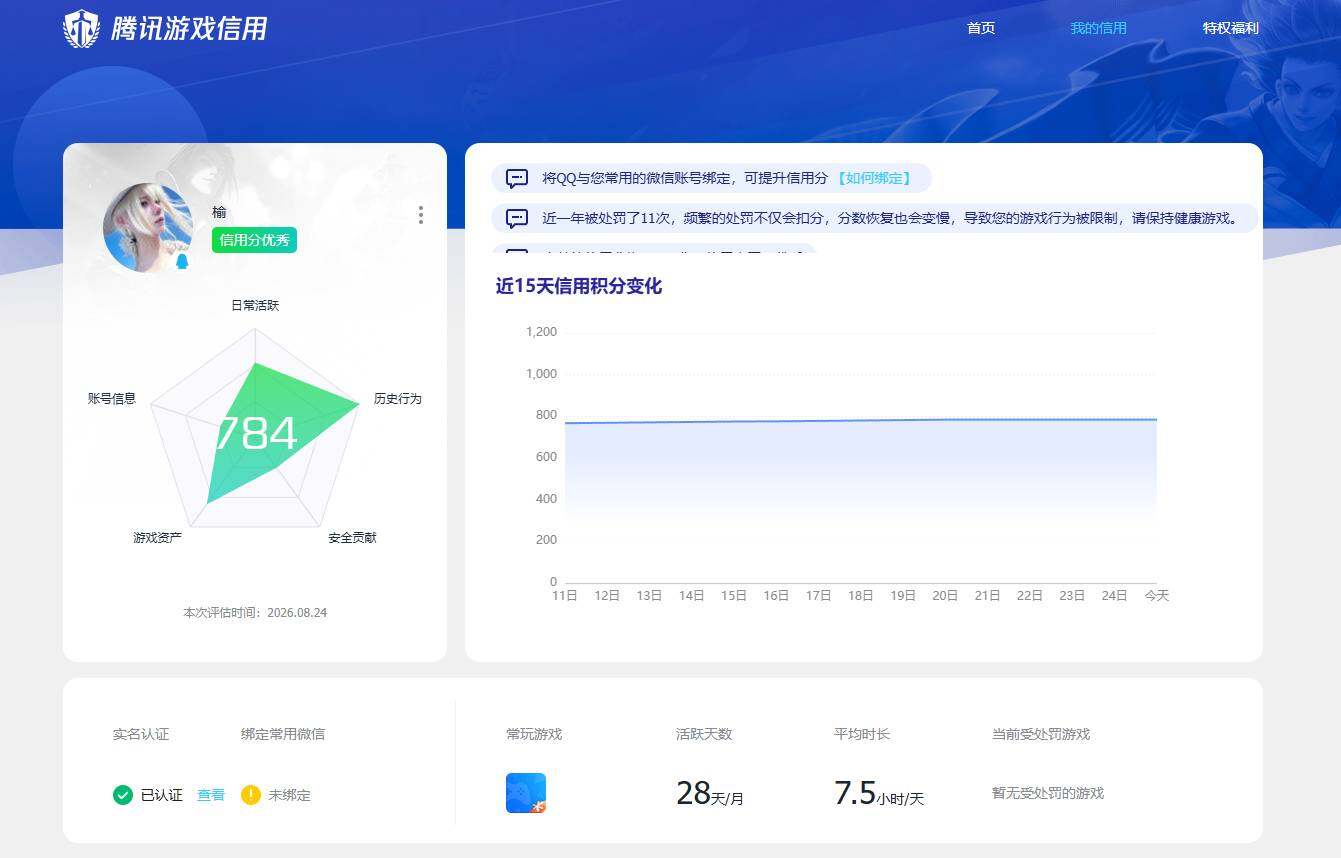
Task: Click the 常玩游戏 heading
Action: tap(534, 734)
